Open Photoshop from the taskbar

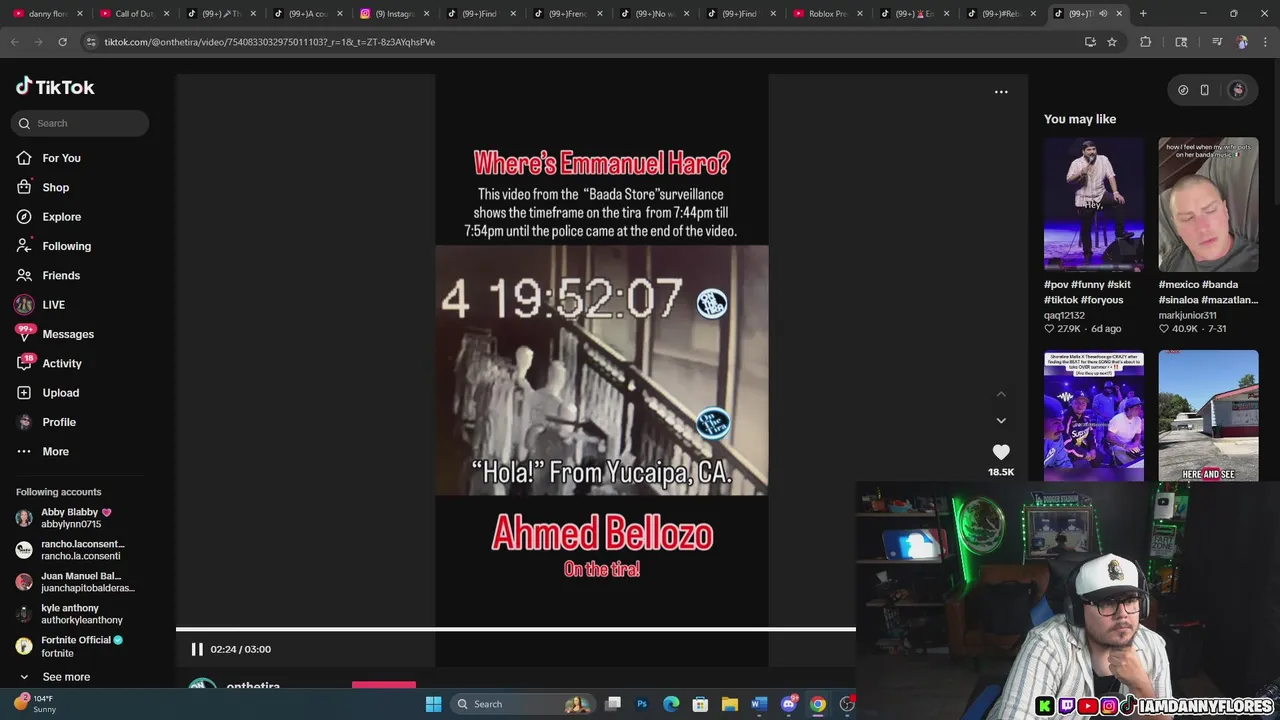642,704
